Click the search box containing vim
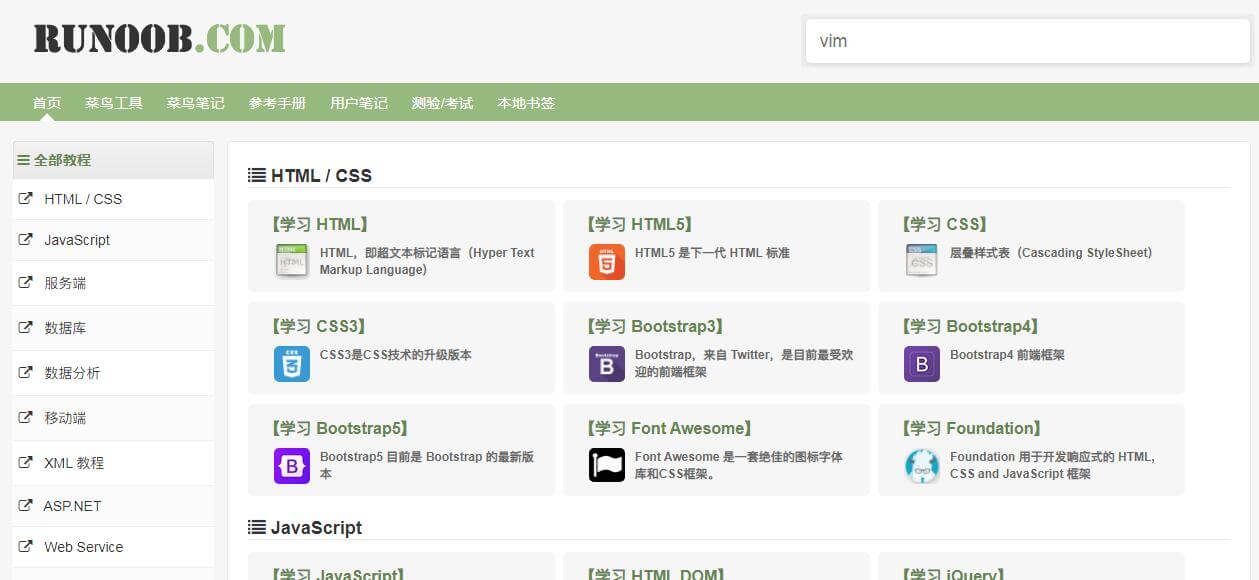 [x=1028, y=41]
